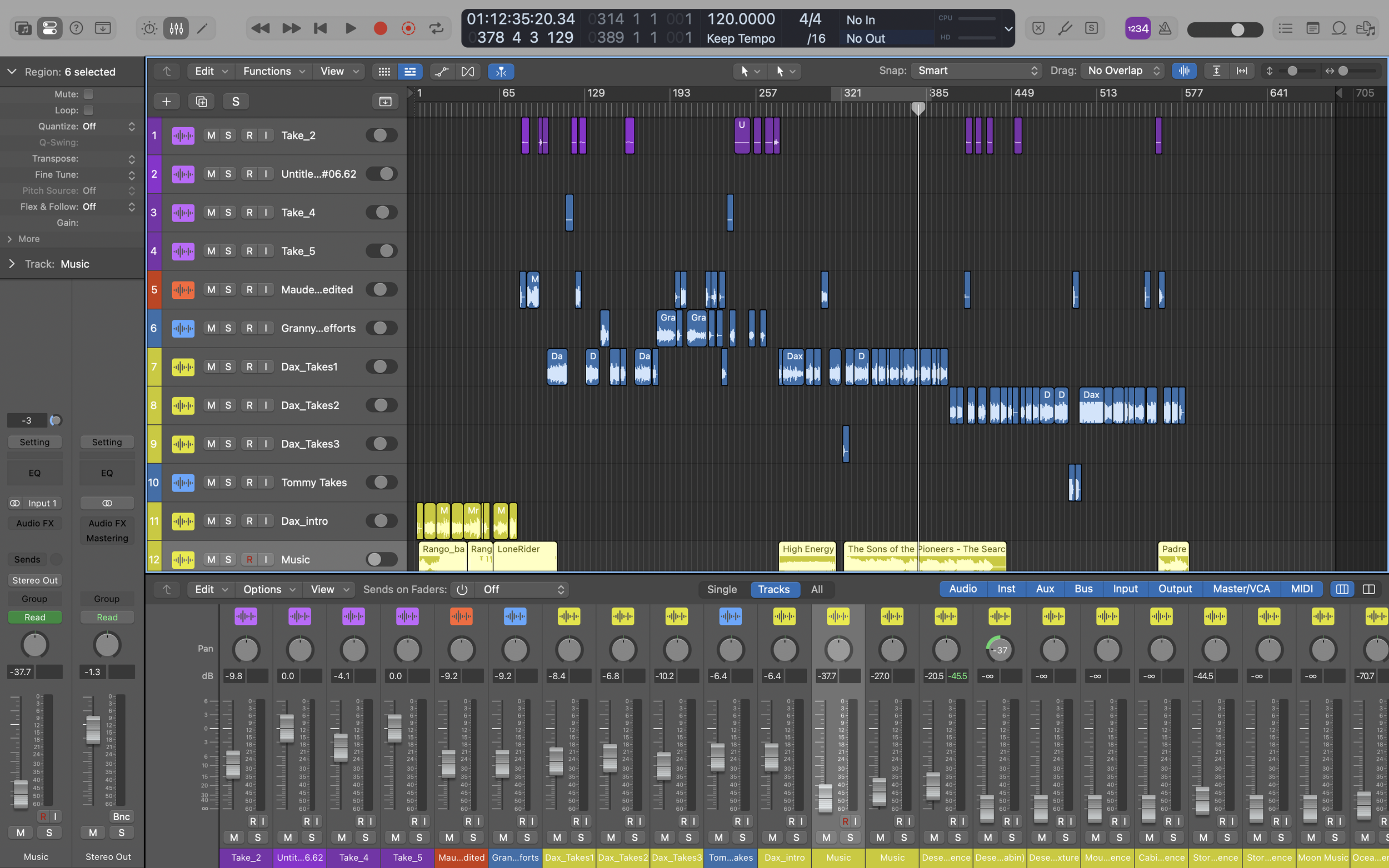Open the Snap Smart dropdown
The width and height of the screenshot is (1389, 868).
(x=976, y=71)
